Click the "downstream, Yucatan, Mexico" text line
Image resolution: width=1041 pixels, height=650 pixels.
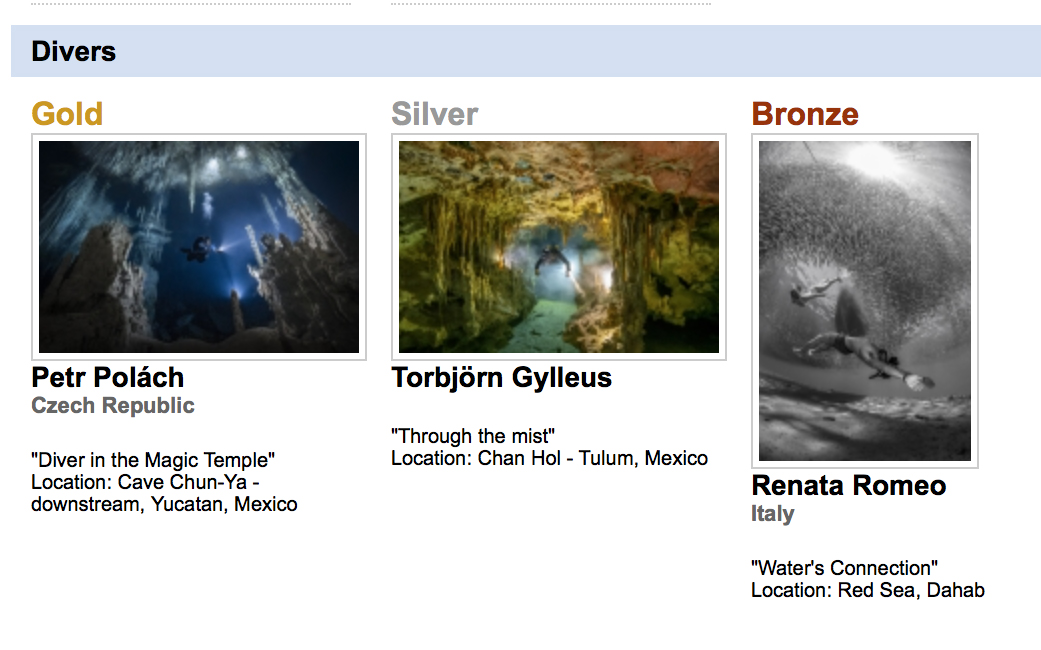click(164, 504)
